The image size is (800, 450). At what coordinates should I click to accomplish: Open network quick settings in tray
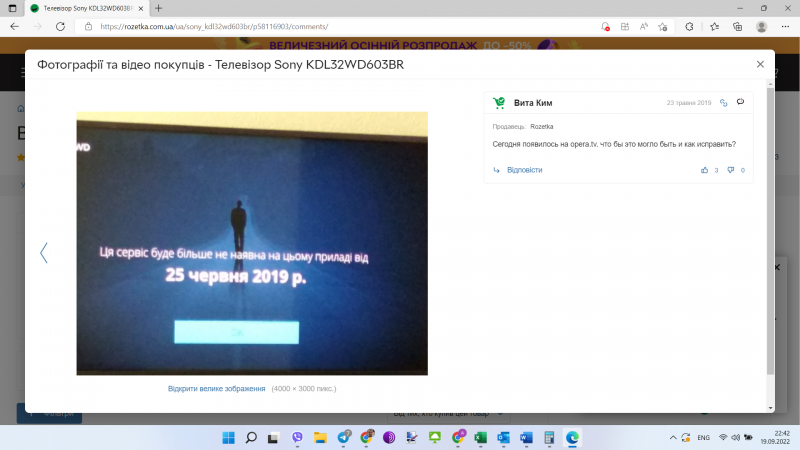click(x=723, y=438)
